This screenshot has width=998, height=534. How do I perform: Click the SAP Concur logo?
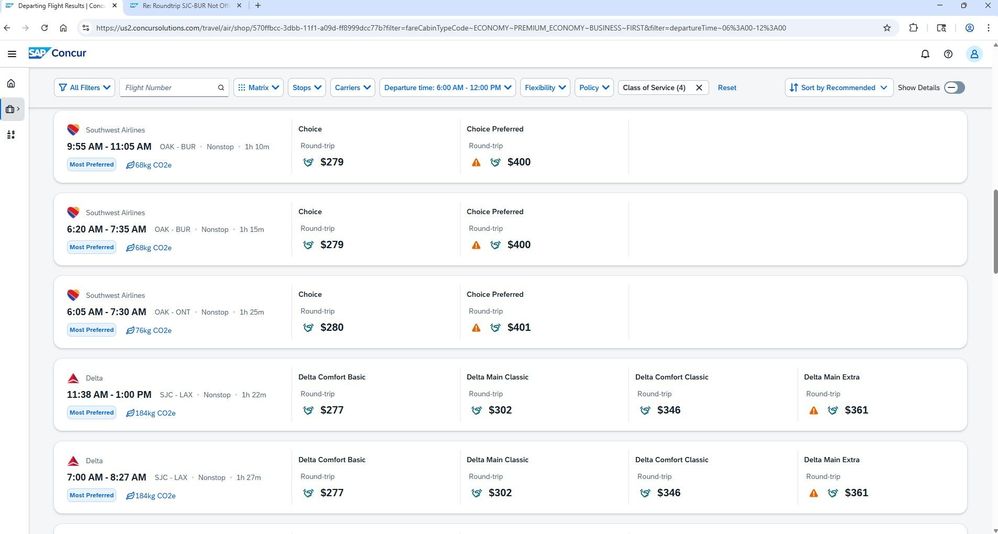[x=57, y=53]
